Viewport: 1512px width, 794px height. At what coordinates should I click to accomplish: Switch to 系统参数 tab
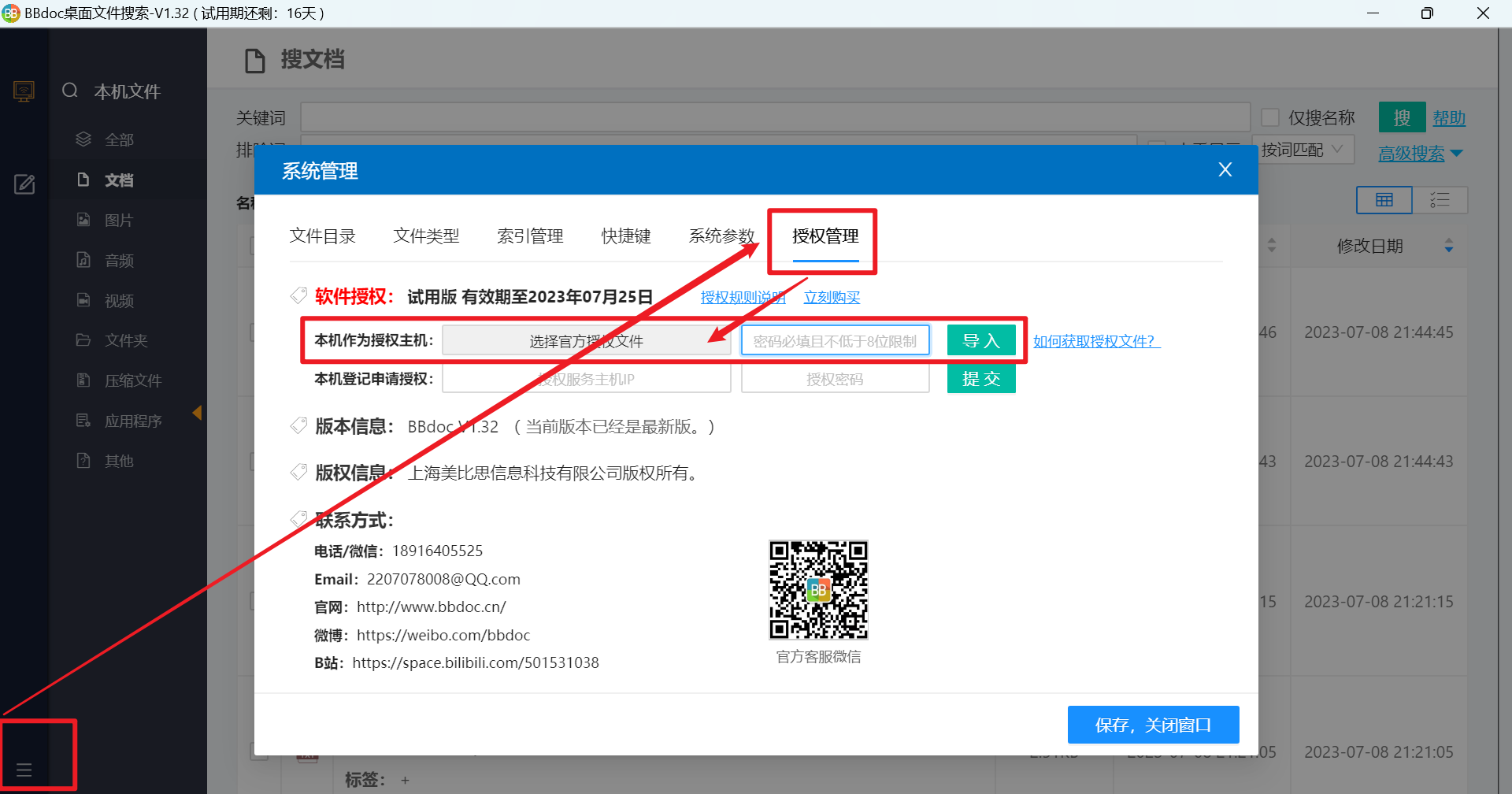(x=722, y=236)
